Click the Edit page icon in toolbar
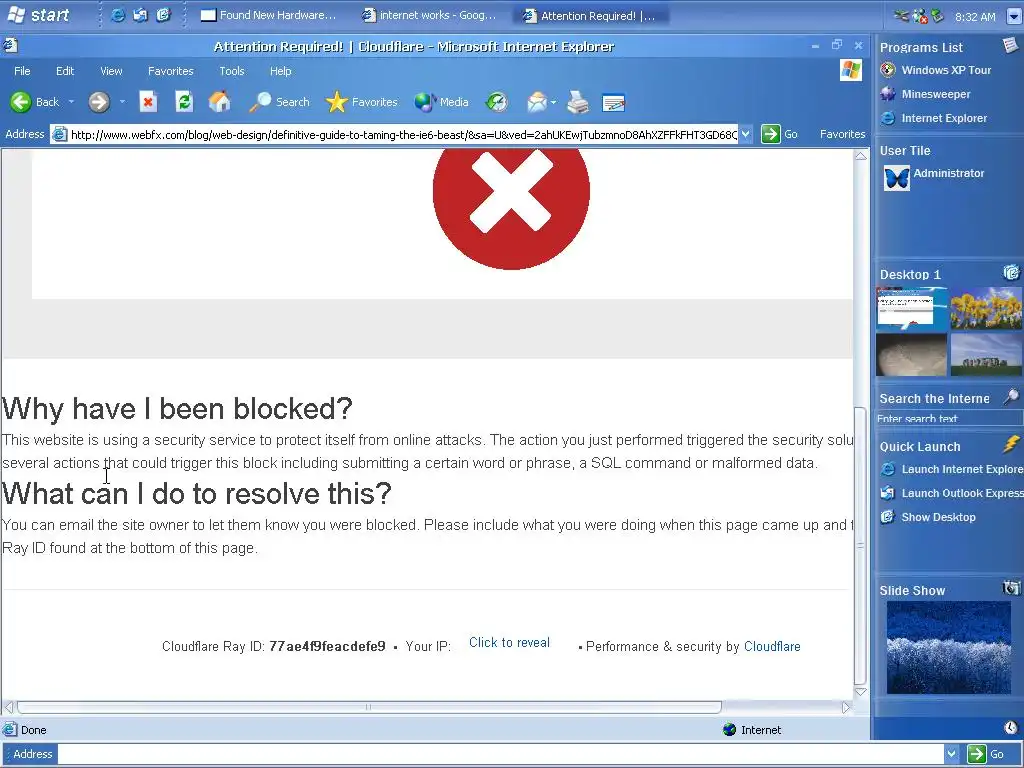Screen dimensions: 1024x768 pyautogui.click(x=614, y=103)
